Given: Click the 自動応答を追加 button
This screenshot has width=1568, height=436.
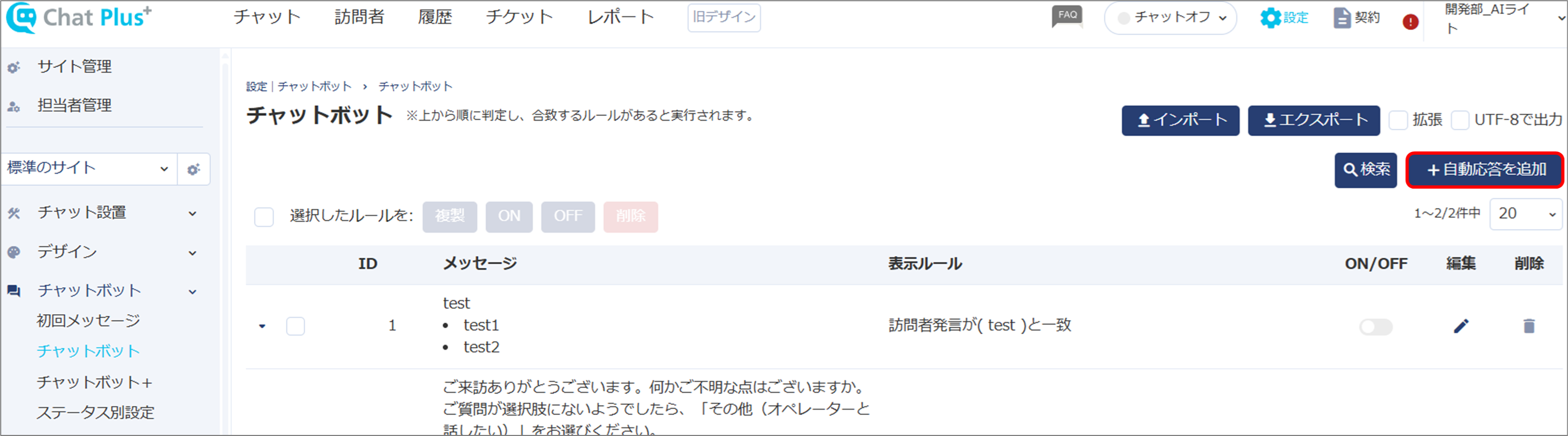Looking at the screenshot, I should [1485, 169].
